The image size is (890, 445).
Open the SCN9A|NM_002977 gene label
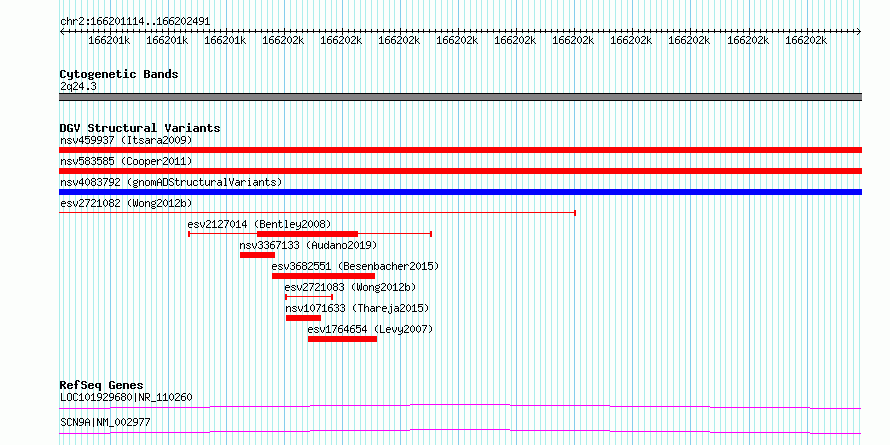coord(105,422)
